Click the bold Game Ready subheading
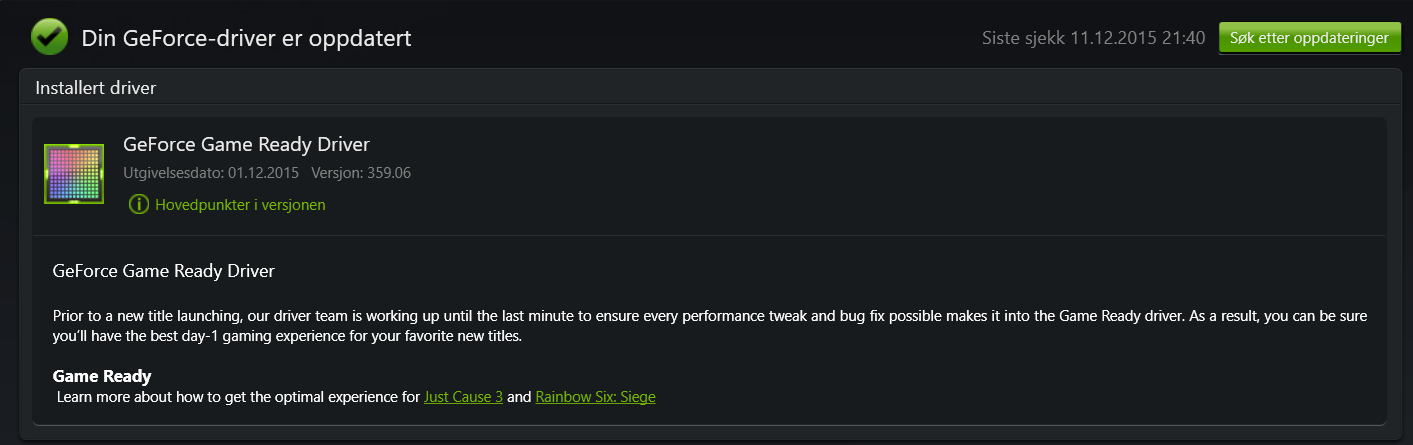This screenshot has height=445, width=1413. (x=102, y=377)
